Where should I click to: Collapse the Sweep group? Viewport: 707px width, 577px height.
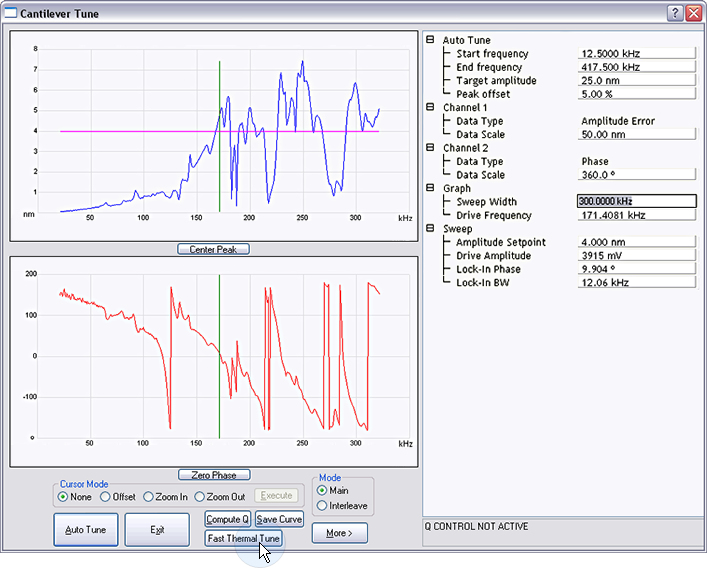tap(430, 229)
